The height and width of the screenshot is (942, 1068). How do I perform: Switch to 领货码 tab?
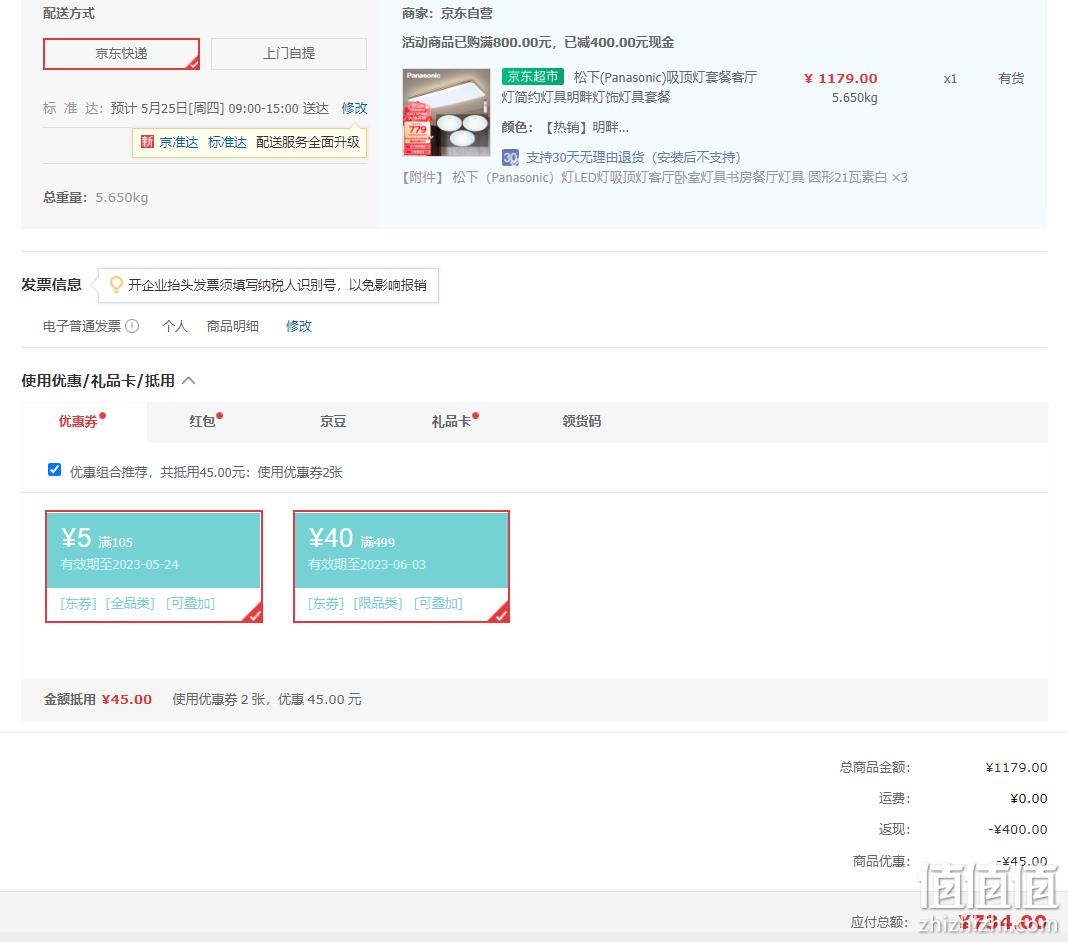coord(582,422)
